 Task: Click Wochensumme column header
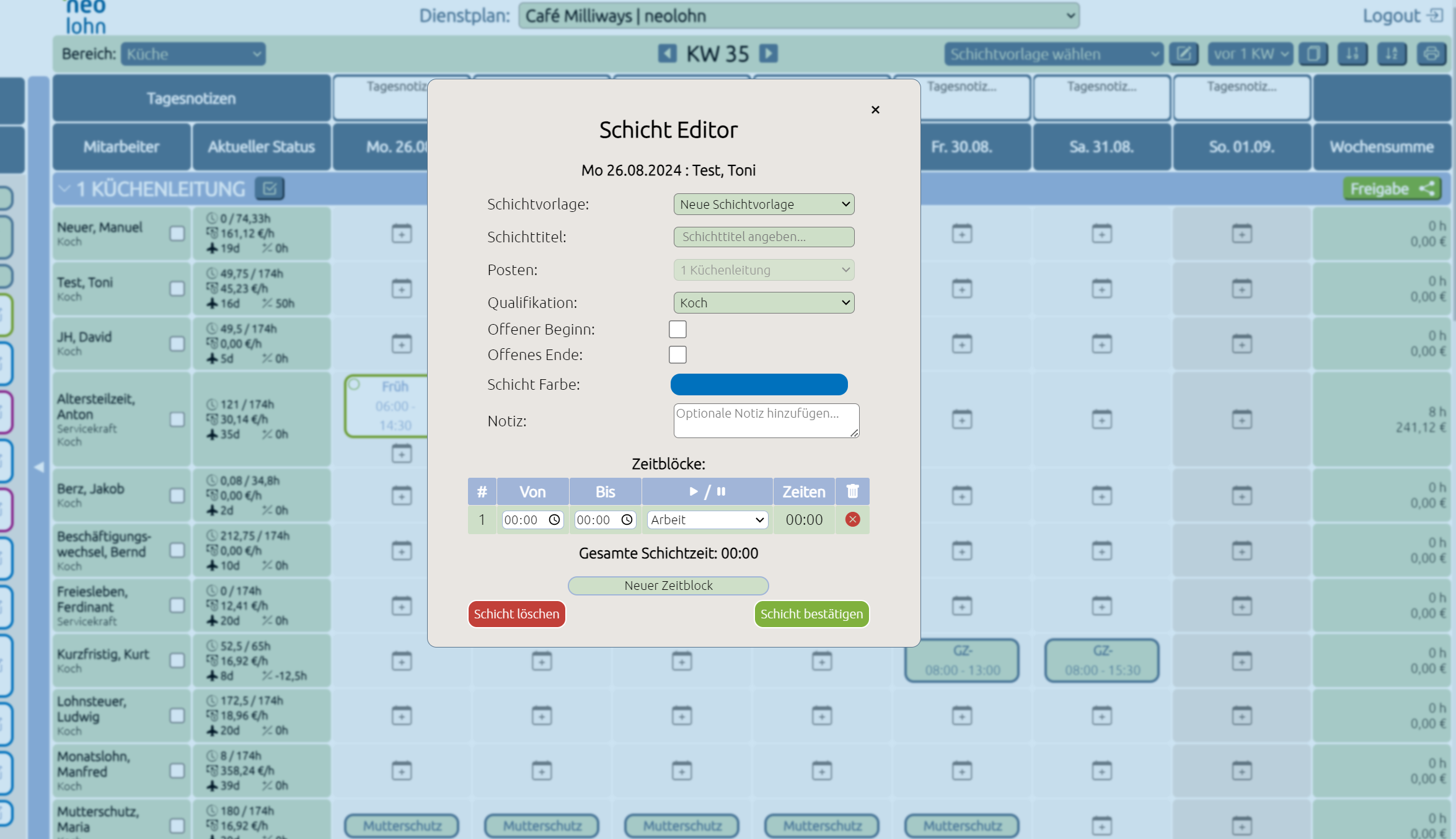click(x=1382, y=147)
